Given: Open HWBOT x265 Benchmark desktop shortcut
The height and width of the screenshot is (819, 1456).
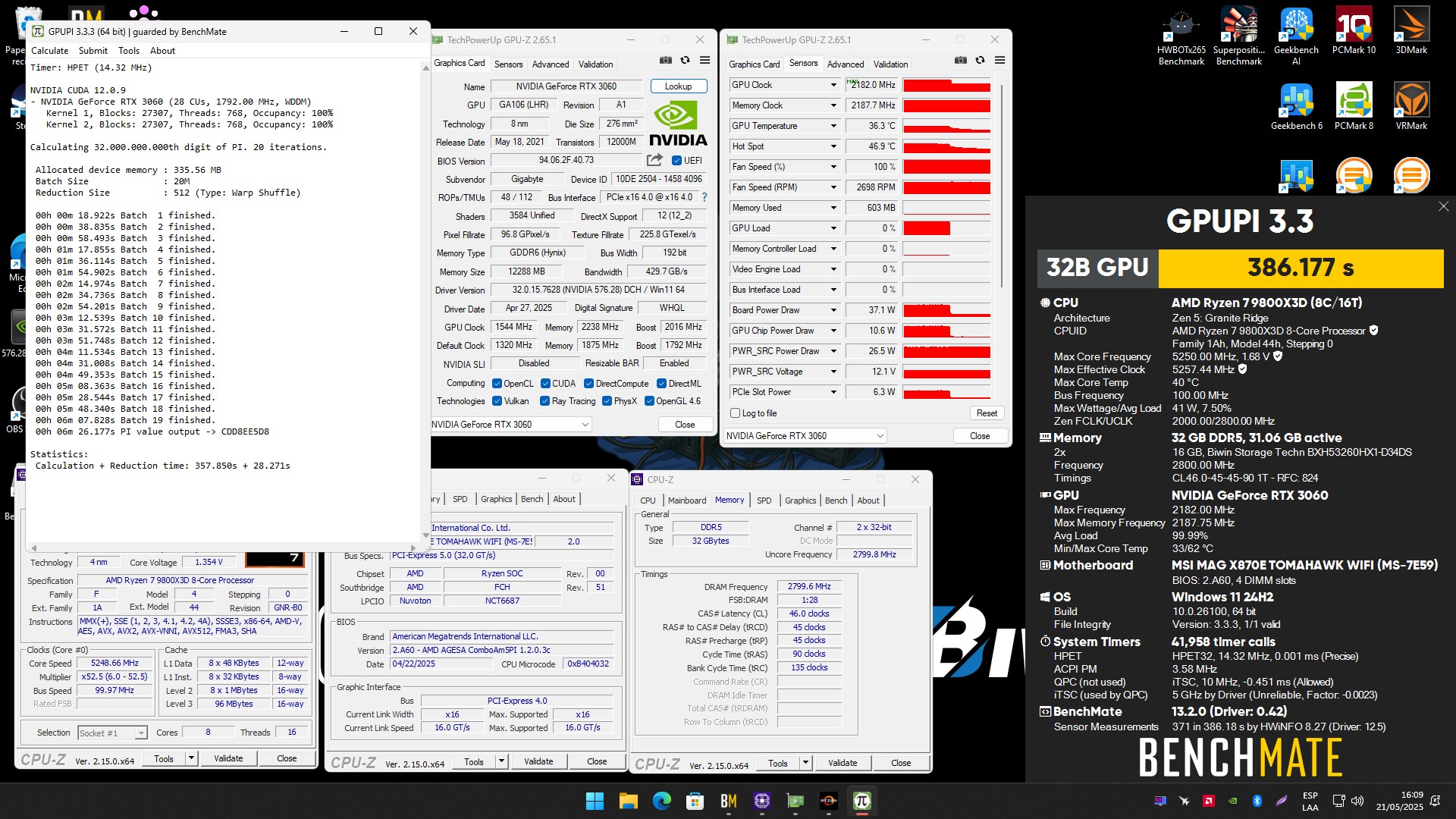Looking at the screenshot, I should point(1181,36).
